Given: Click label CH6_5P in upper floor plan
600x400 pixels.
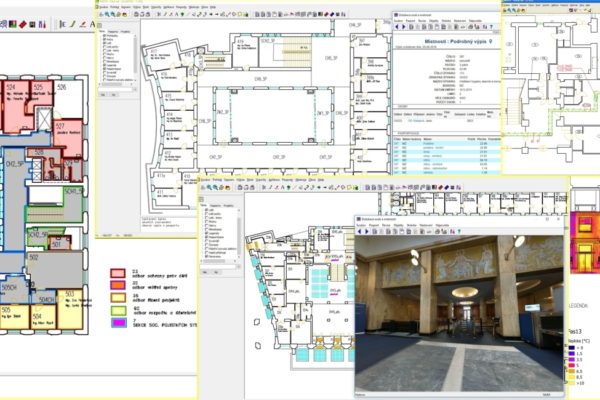Looking at the screenshot, I should pos(261,79).
